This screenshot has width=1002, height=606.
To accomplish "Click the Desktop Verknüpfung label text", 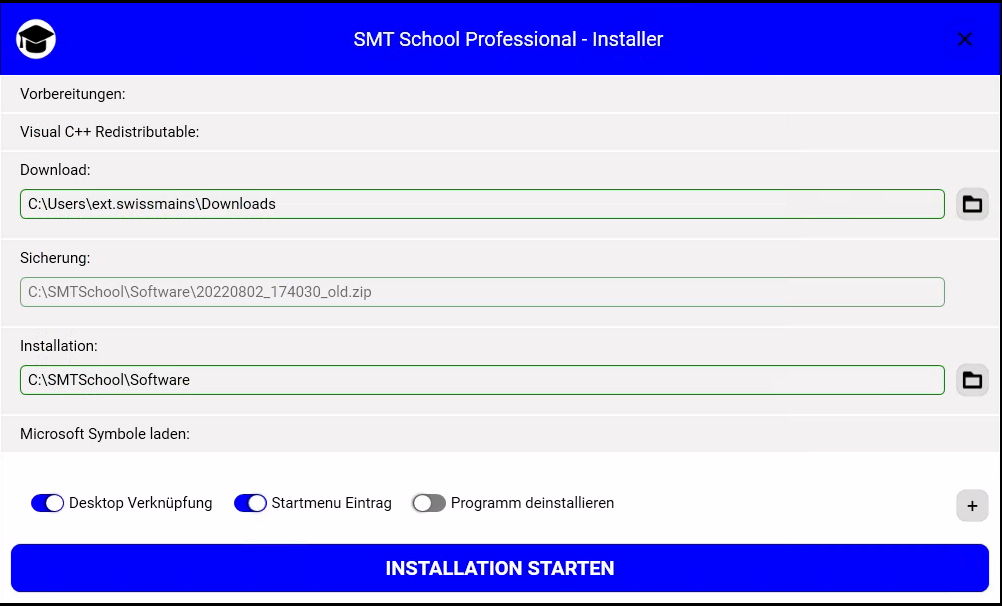I will pos(140,503).
